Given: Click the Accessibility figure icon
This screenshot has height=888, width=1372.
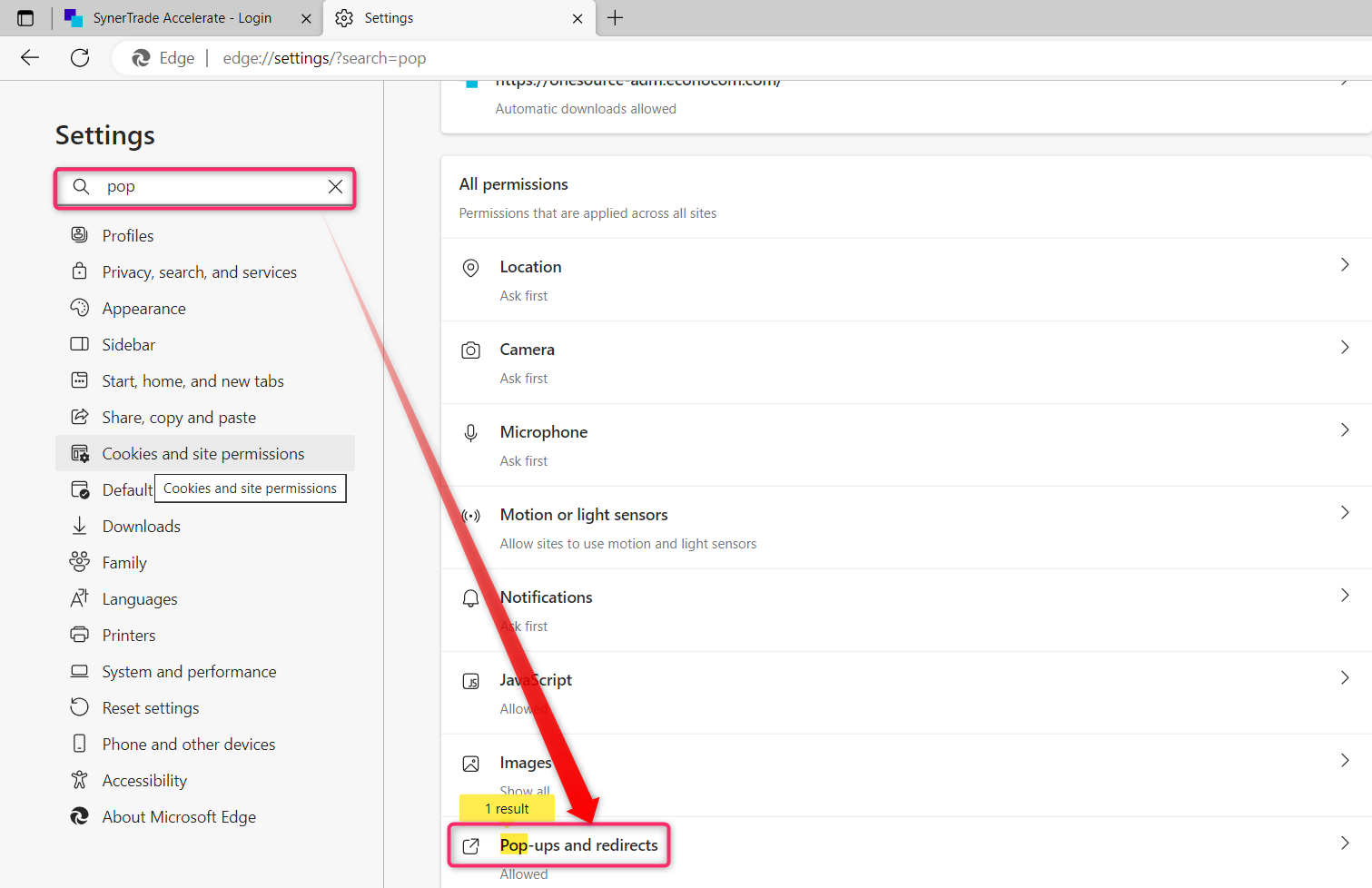Looking at the screenshot, I should (x=80, y=780).
